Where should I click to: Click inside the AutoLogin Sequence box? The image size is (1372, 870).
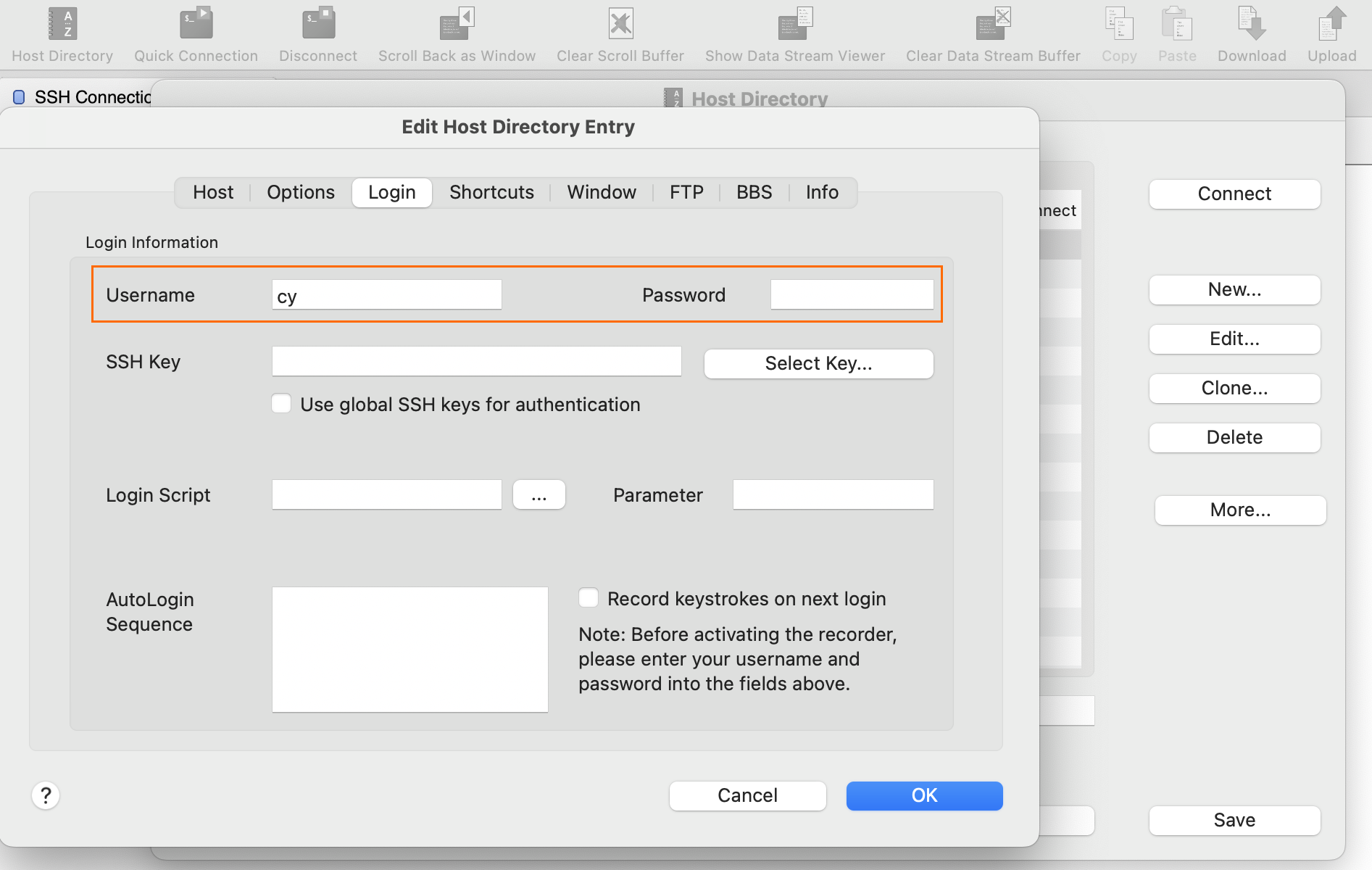(410, 650)
